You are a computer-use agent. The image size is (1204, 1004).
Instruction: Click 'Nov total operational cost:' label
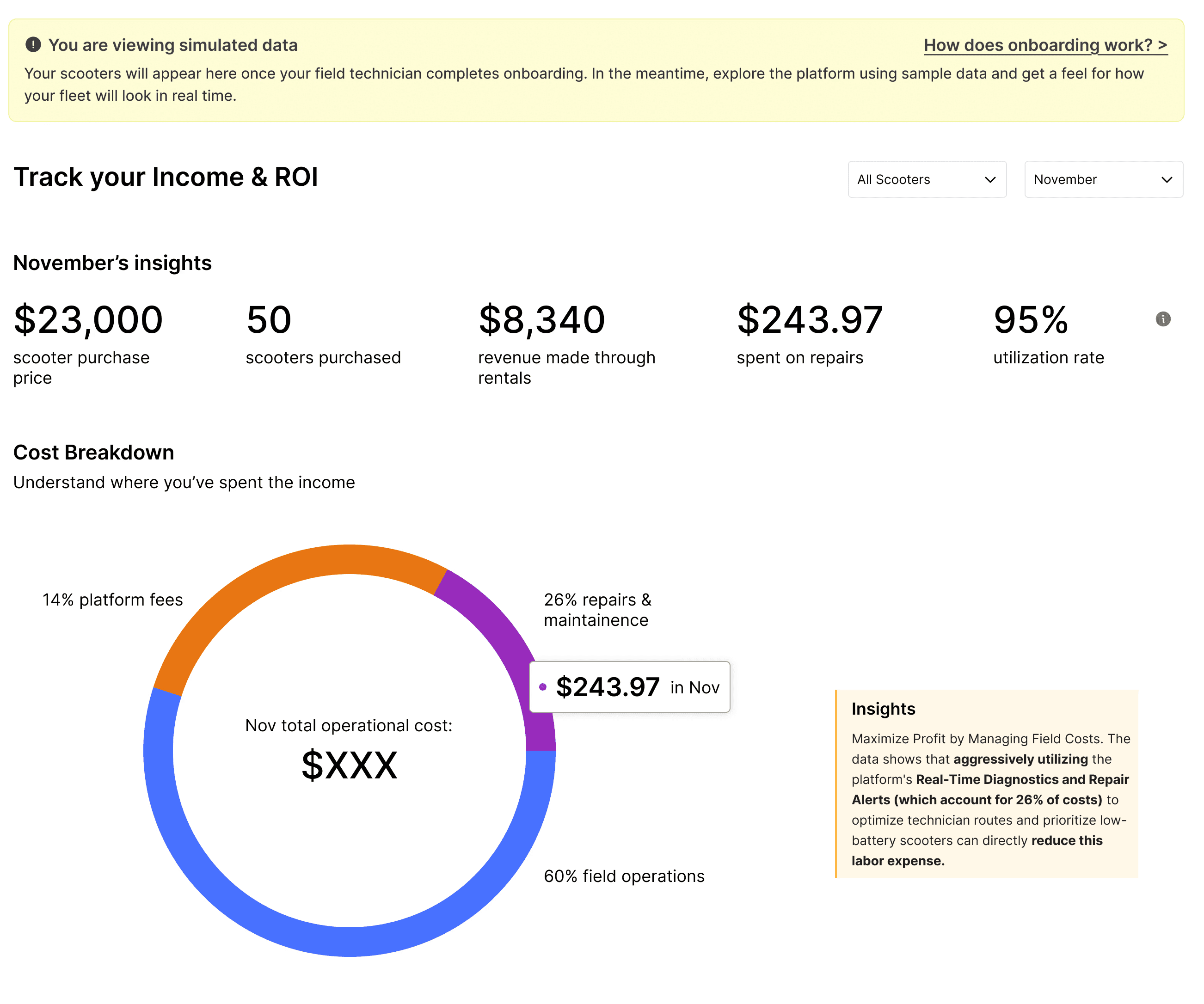click(x=349, y=725)
